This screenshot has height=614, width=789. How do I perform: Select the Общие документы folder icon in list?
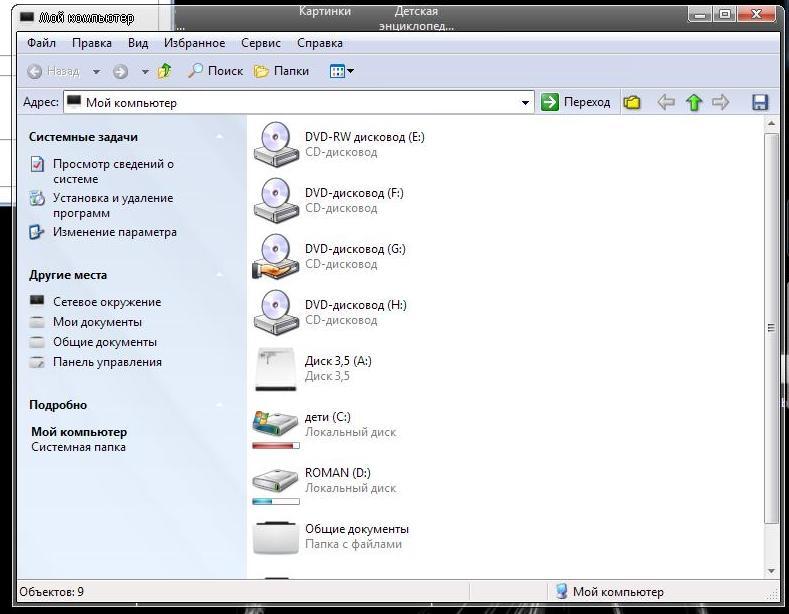(x=275, y=538)
